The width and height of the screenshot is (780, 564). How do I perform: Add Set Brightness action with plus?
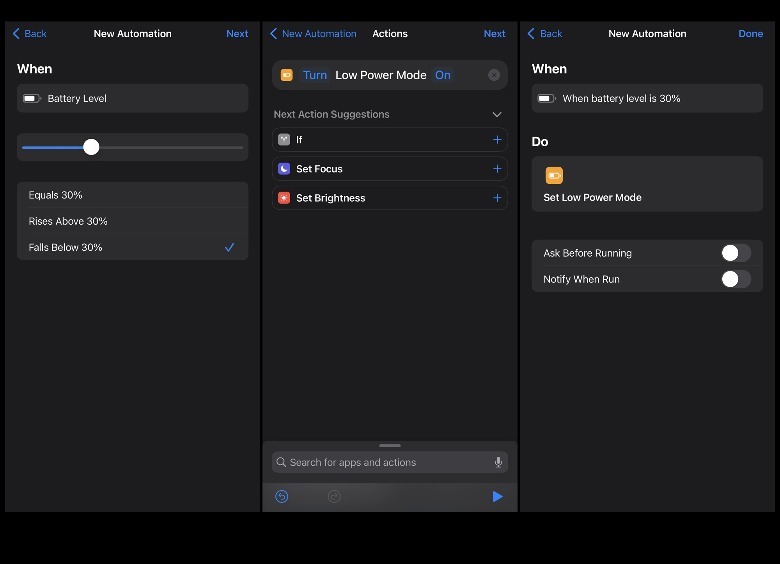point(497,198)
